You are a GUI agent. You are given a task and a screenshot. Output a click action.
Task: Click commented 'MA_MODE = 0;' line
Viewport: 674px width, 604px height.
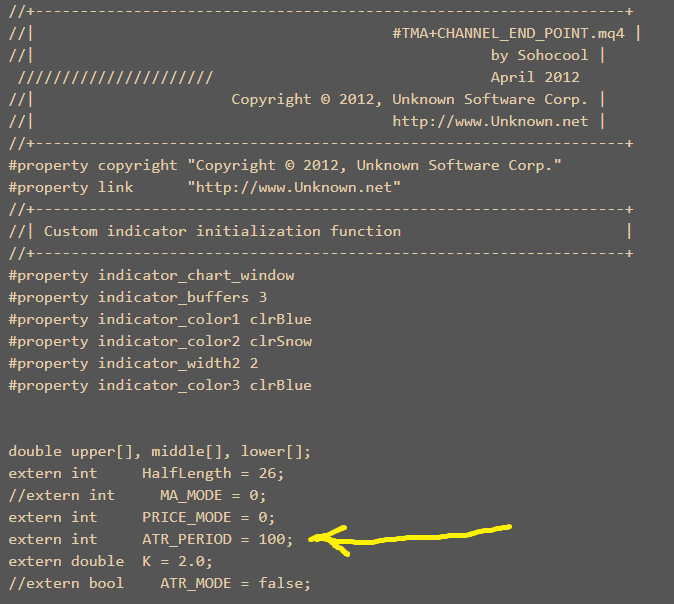pyautogui.click(x=138, y=495)
